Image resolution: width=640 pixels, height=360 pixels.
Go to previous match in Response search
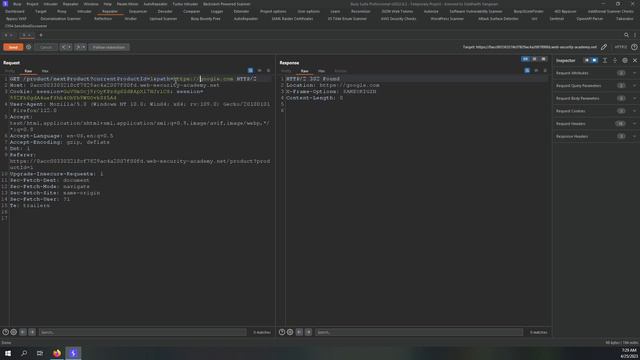(299, 332)
